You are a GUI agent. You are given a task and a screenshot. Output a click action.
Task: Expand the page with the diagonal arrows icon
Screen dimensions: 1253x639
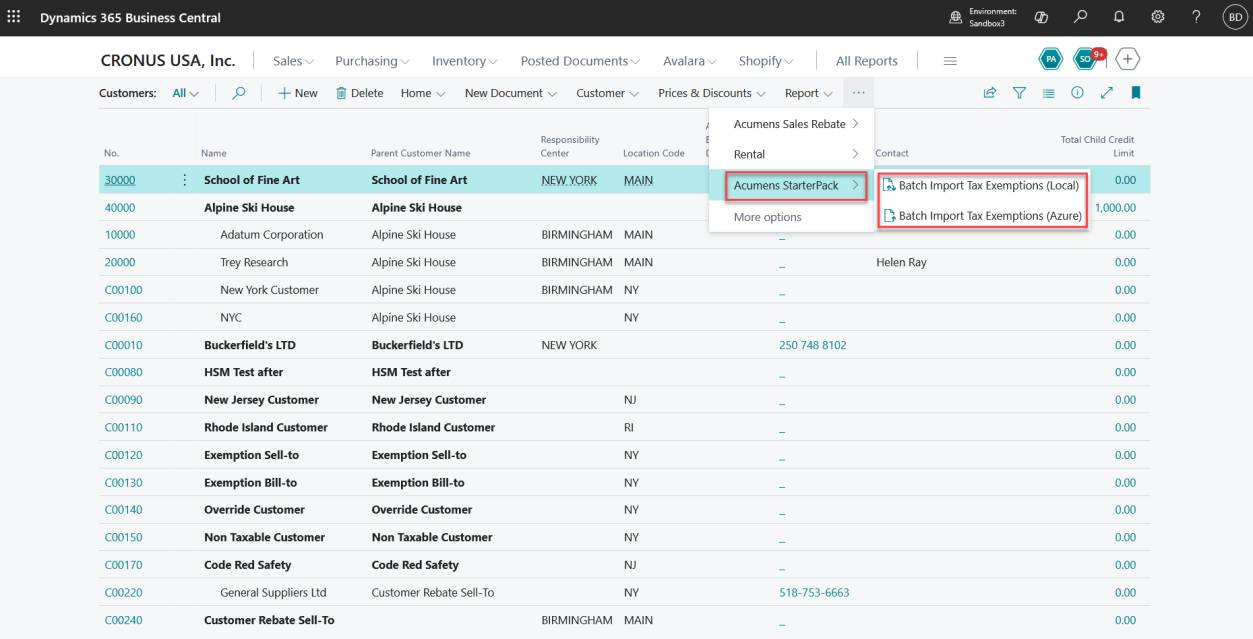[1106, 93]
